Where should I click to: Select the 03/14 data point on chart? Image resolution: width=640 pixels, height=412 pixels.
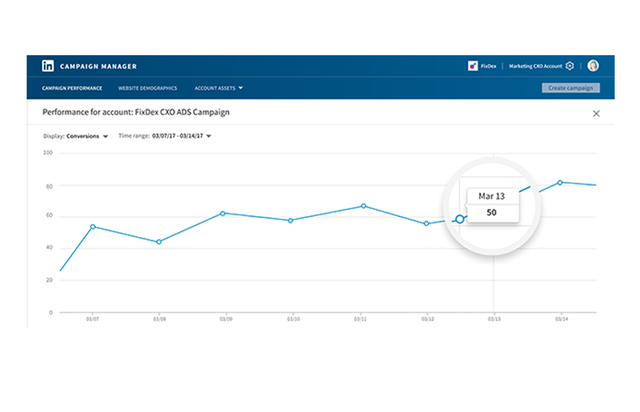click(560, 183)
